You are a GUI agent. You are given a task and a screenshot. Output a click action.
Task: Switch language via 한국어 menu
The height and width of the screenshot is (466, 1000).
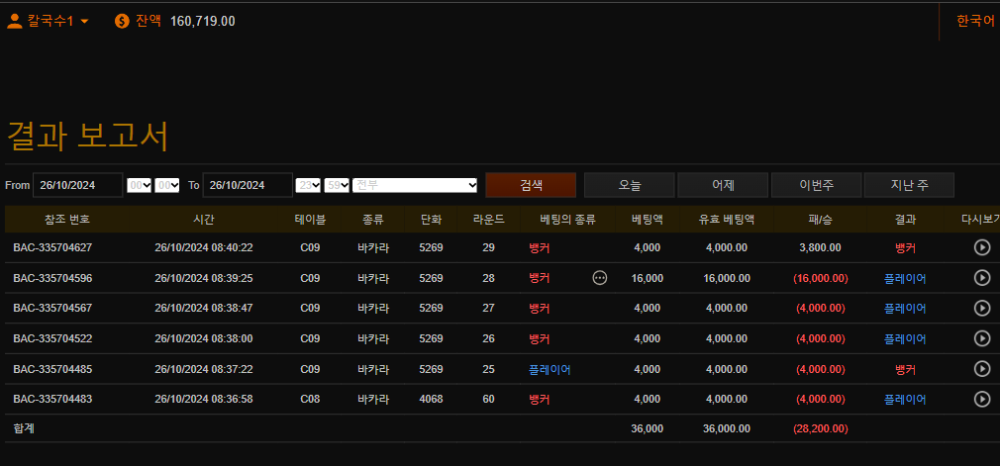pos(975,20)
